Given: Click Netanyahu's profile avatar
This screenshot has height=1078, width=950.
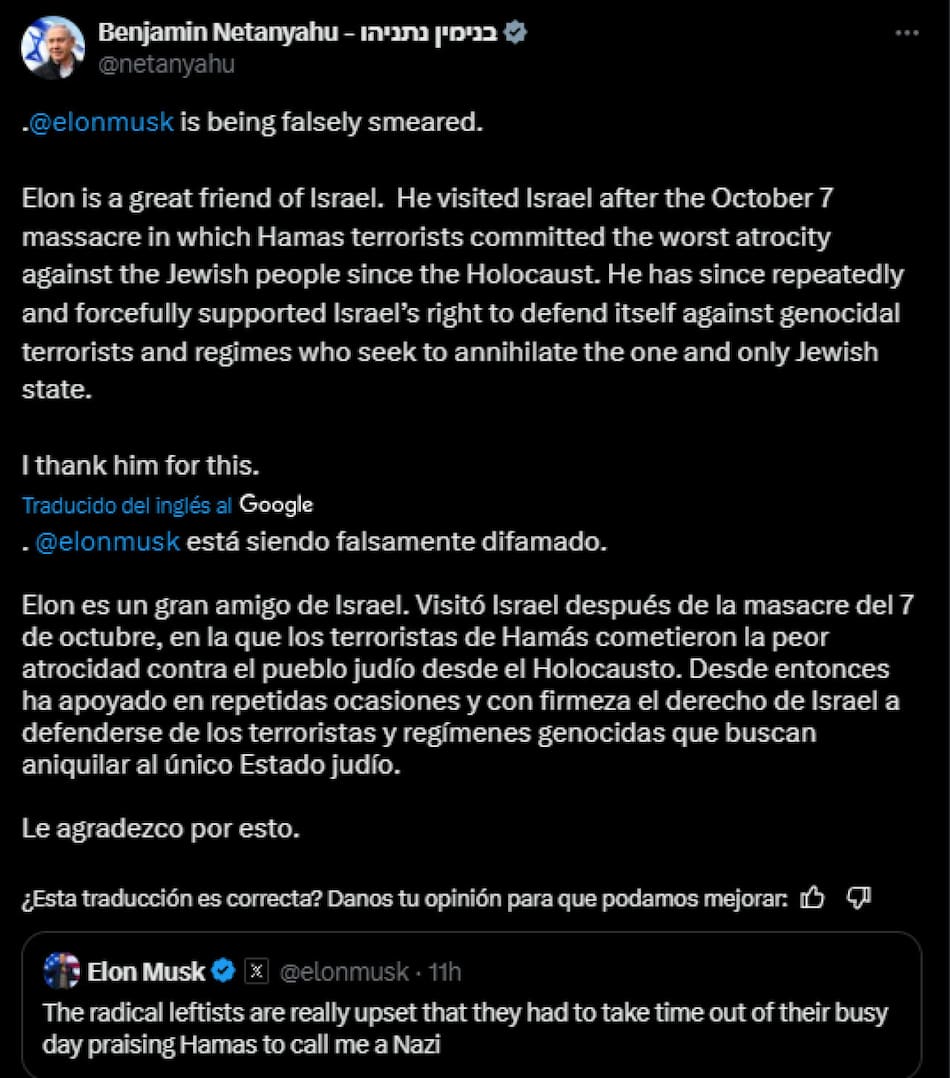Looking at the screenshot, I should tap(52, 47).
